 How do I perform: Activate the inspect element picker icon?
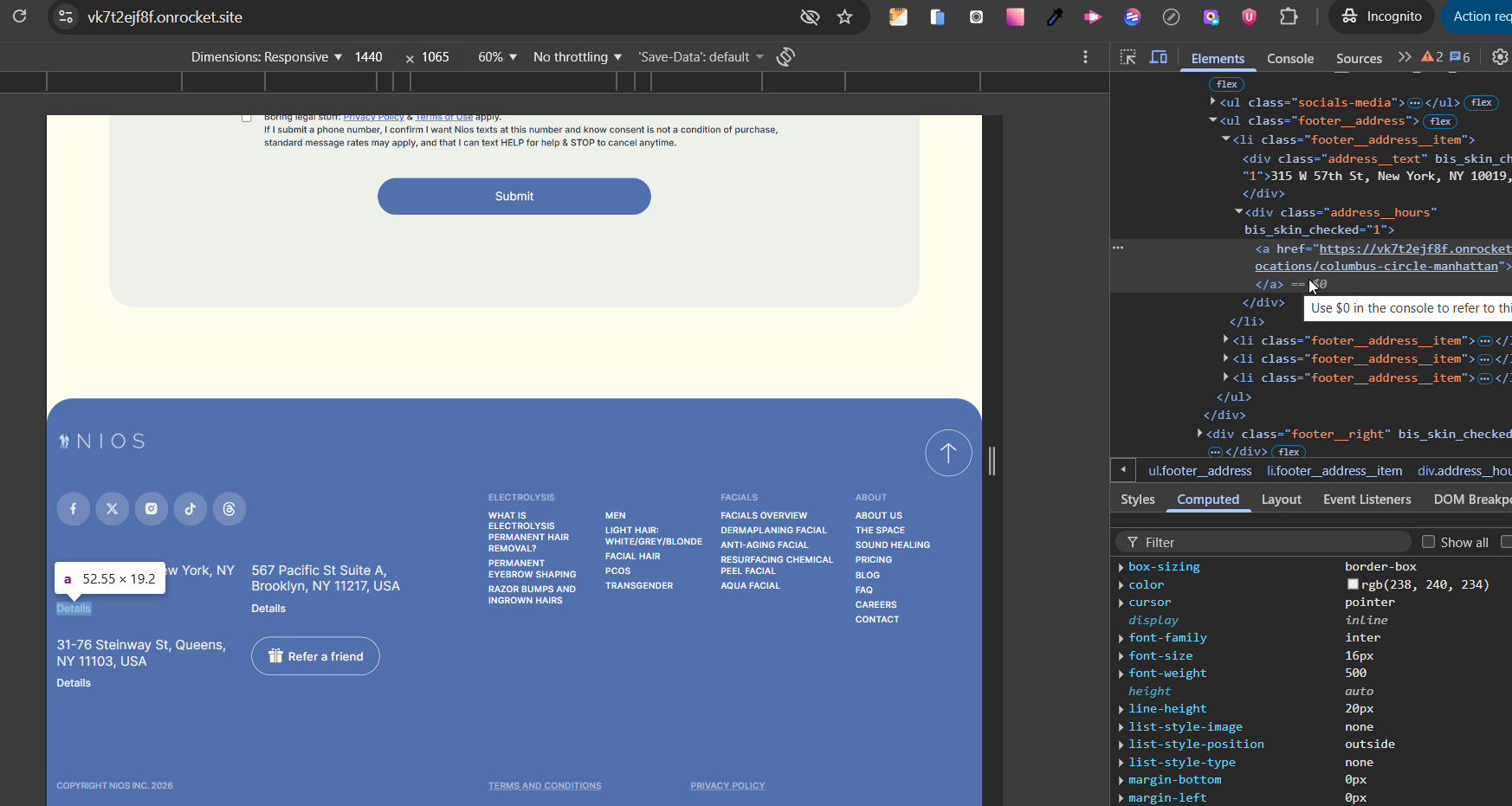click(x=1128, y=57)
